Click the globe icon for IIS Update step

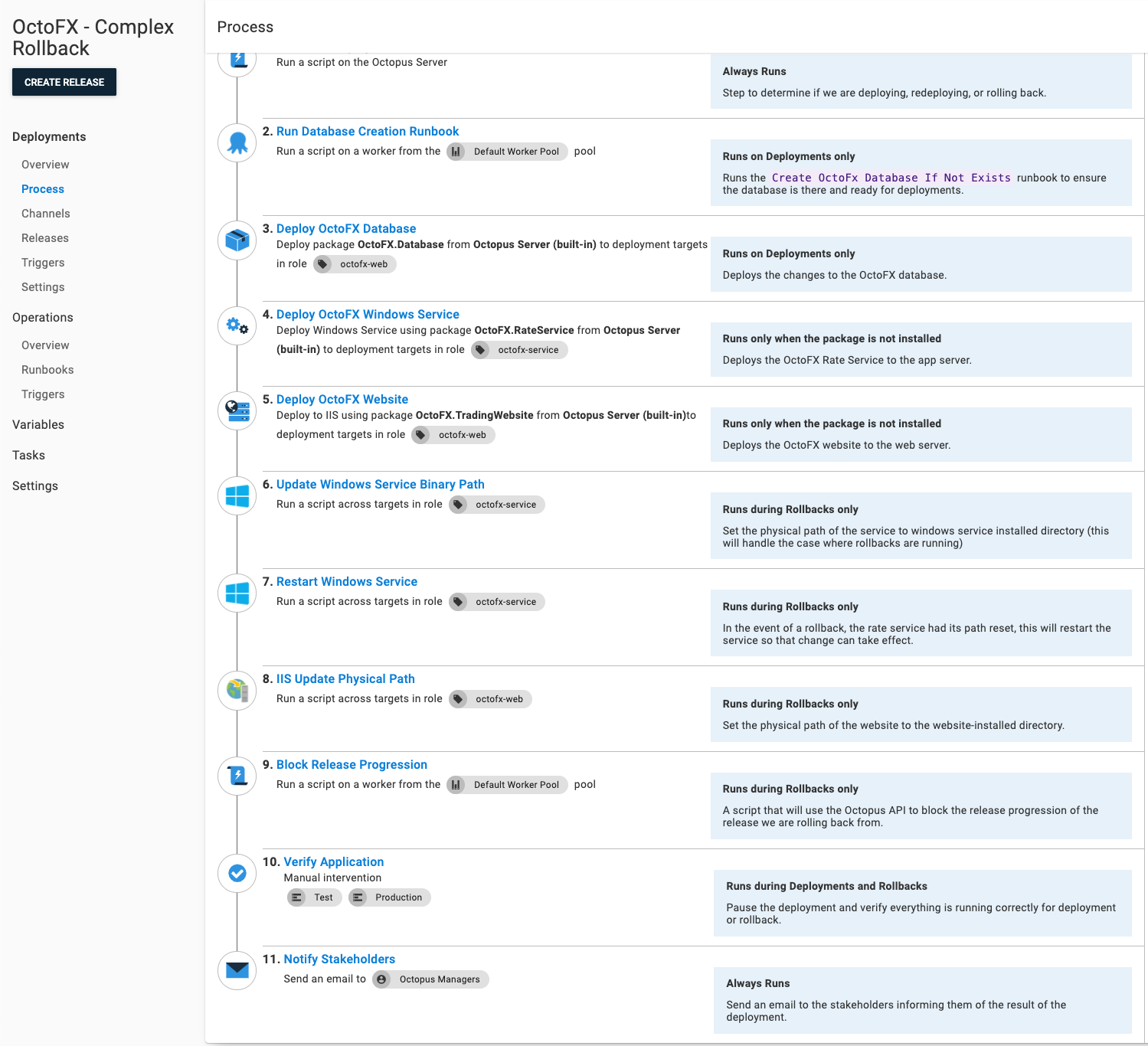pos(237,691)
